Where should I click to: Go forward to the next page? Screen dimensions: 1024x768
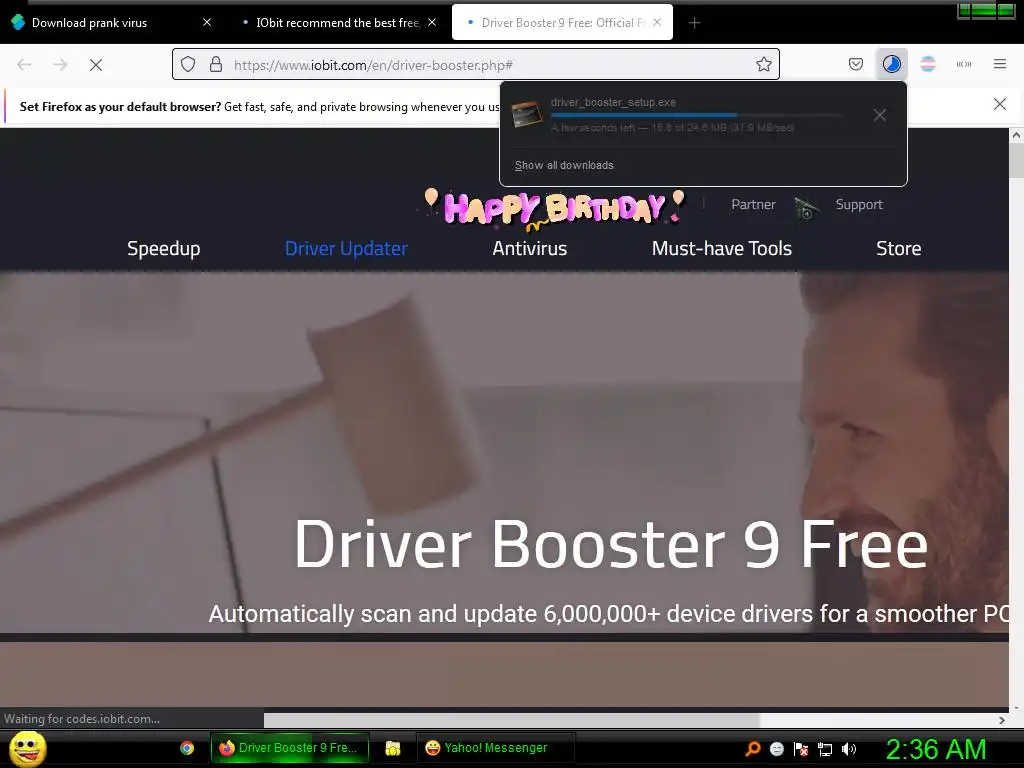(x=60, y=65)
